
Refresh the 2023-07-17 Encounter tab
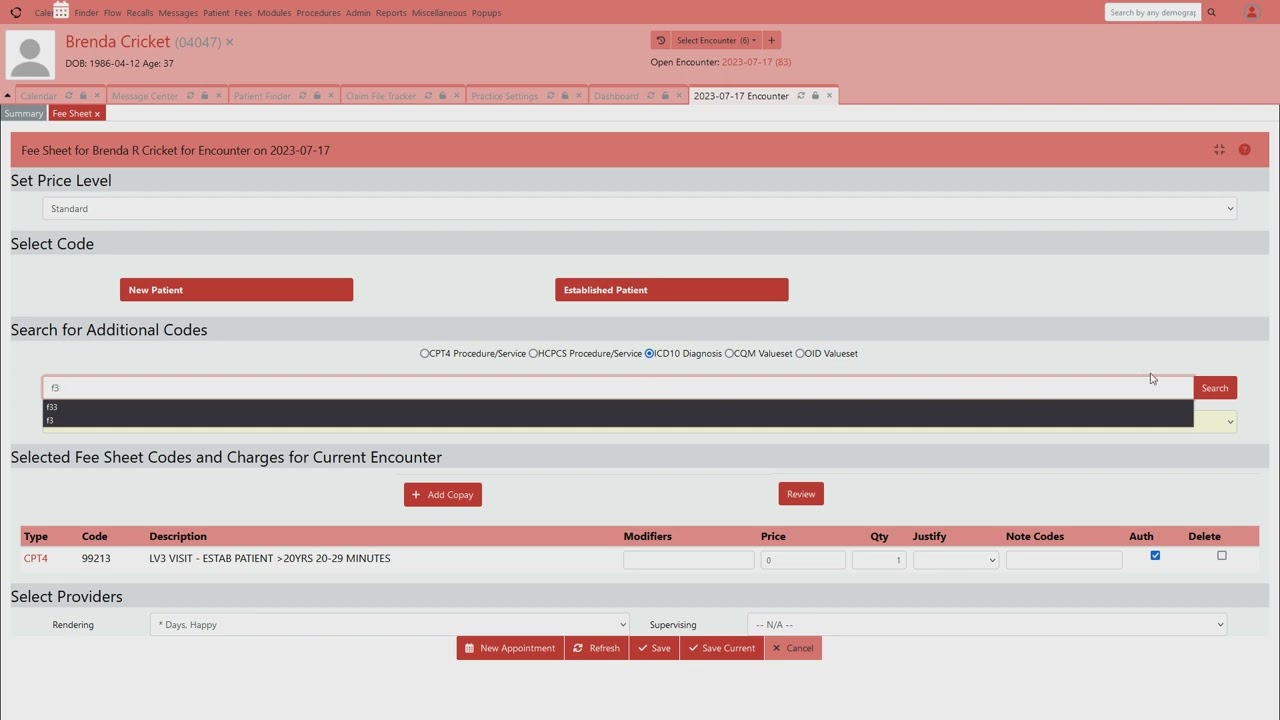click(x=801, y=96)
